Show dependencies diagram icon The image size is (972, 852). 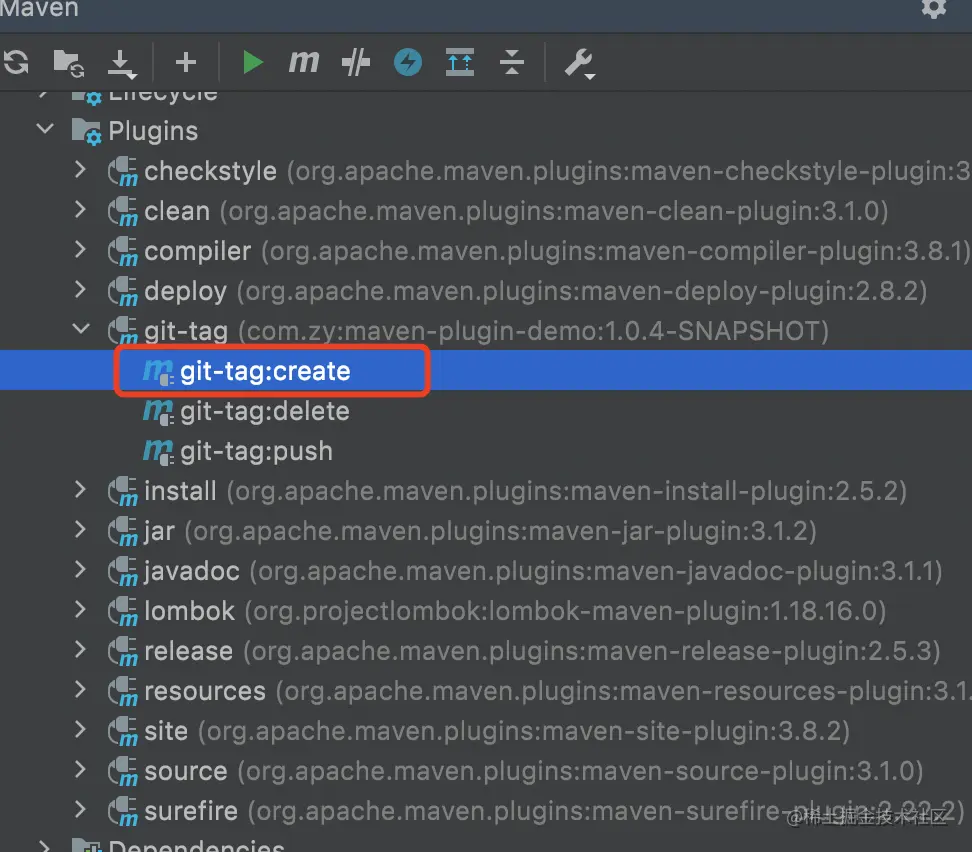point(460,62)
